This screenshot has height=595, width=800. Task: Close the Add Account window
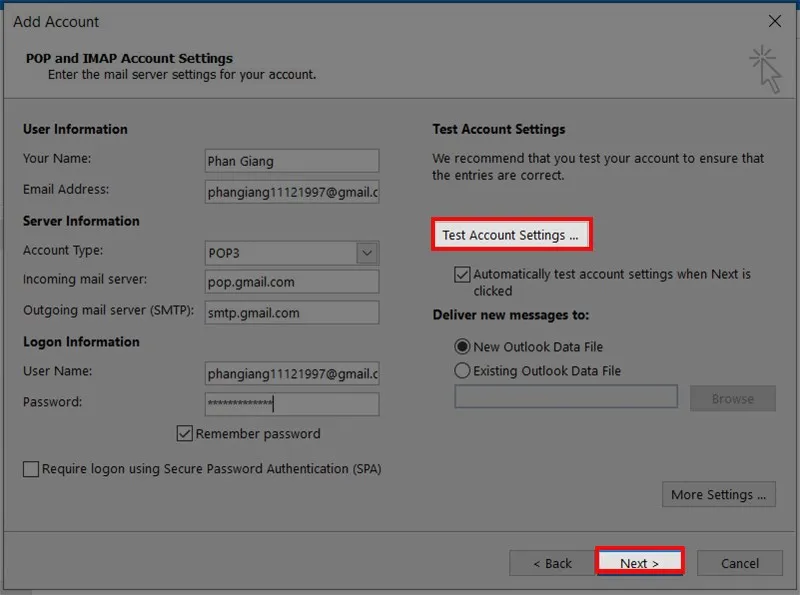[775, 21]
